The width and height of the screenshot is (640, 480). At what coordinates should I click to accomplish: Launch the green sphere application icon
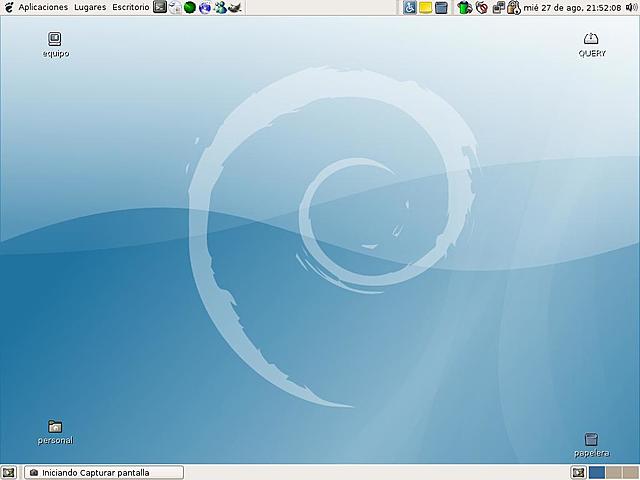click(x=190, y=7)
